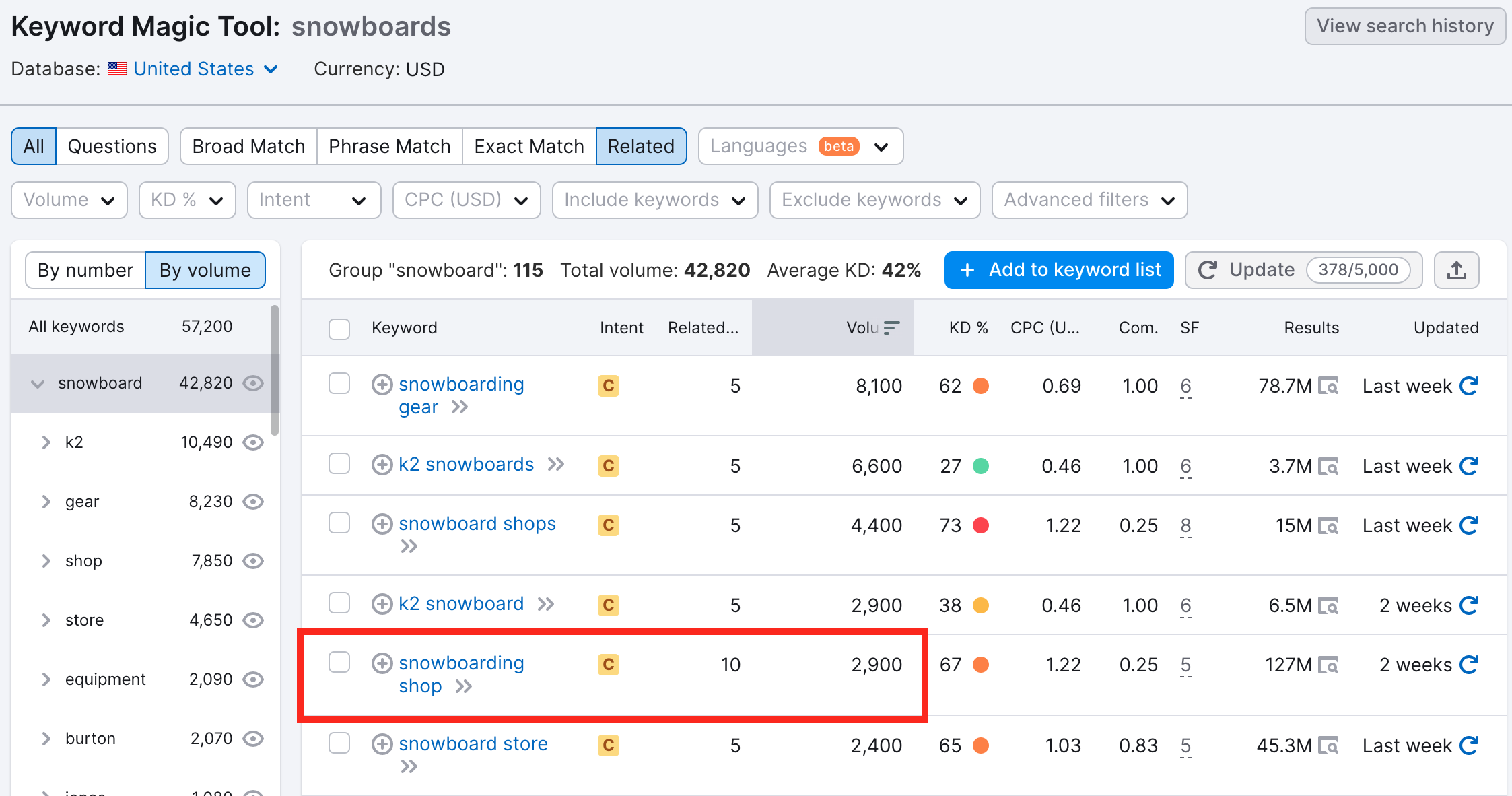Sort groups 'By volume'
Image resolution: width=1512 pixels, height=796 pixels.
[205, 270]
